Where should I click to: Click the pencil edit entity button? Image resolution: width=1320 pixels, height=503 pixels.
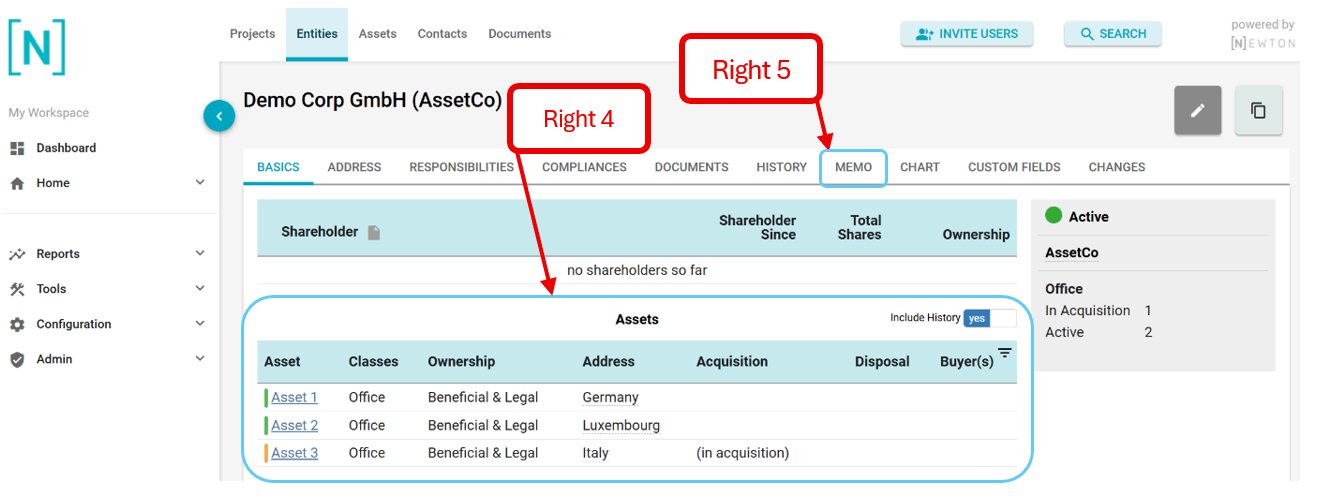click(x=1198, y=110)
